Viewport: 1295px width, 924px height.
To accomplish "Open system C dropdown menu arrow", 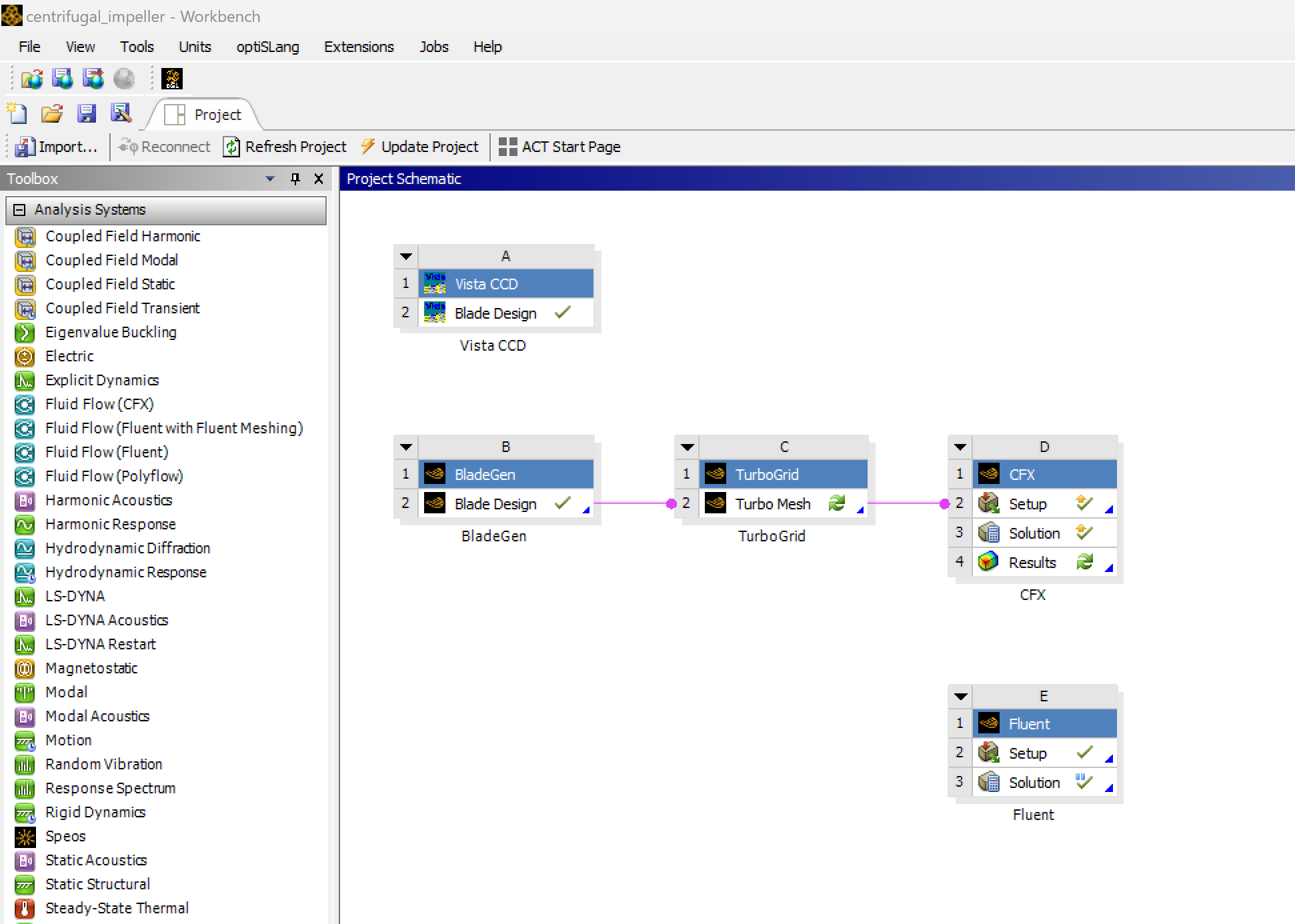I will click(x=688, y=447).
